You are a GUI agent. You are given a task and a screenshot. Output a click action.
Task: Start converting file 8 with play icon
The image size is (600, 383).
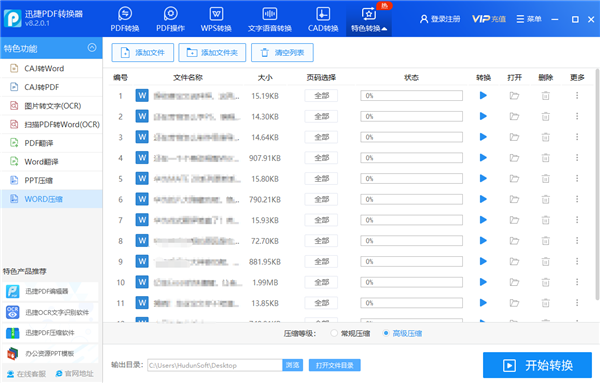(x=483, y=241)
